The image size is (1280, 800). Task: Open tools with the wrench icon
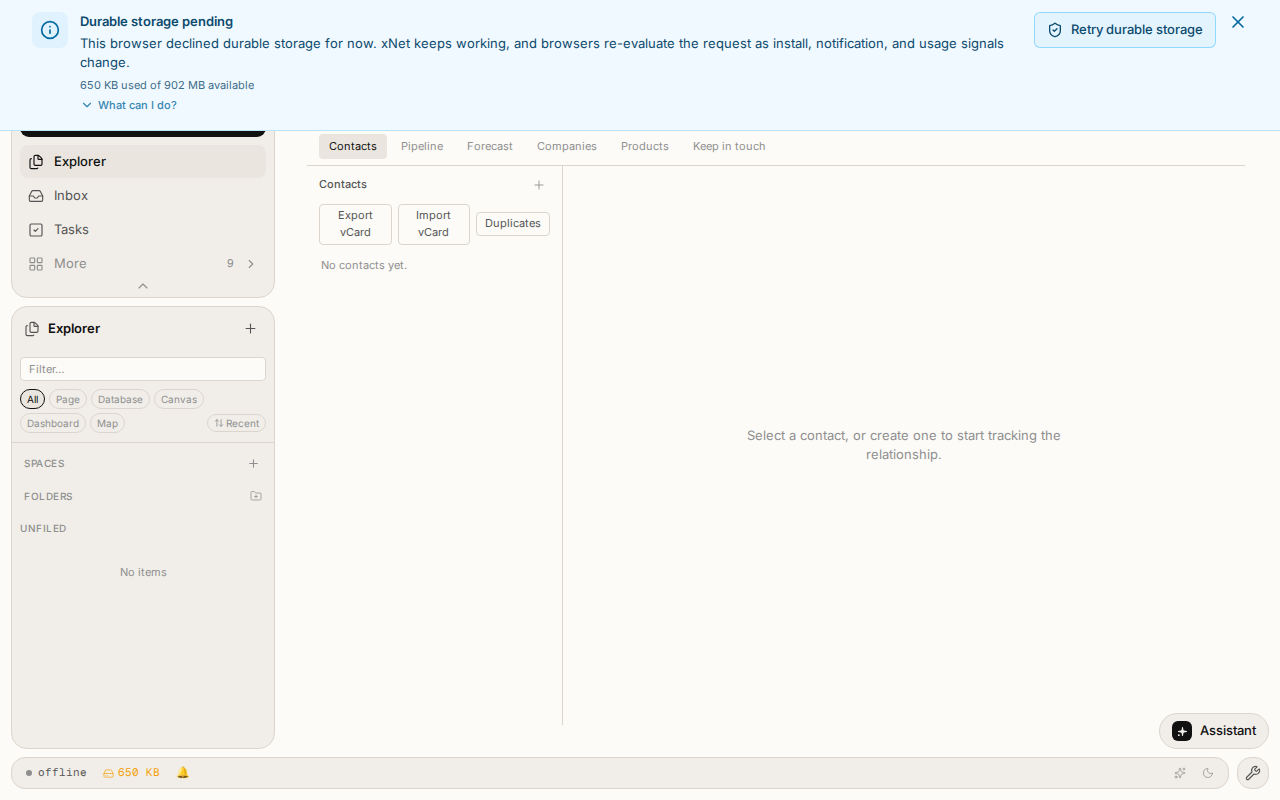(x=1253, y=773)
